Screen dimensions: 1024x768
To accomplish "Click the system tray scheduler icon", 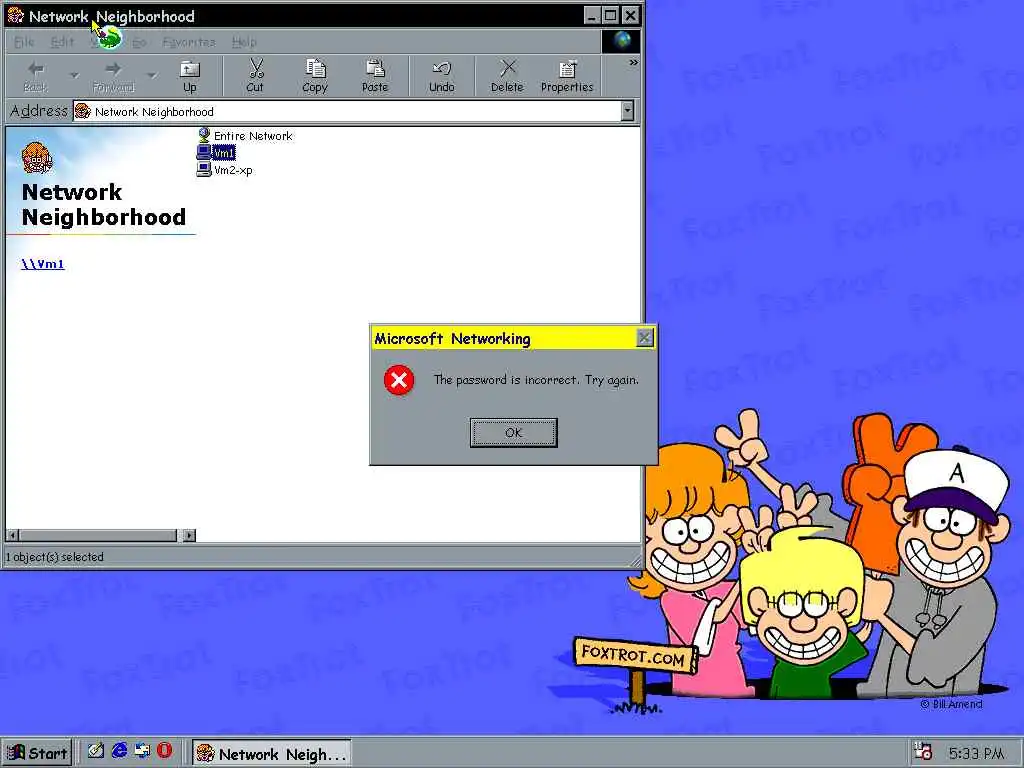I will coord(923,752).
